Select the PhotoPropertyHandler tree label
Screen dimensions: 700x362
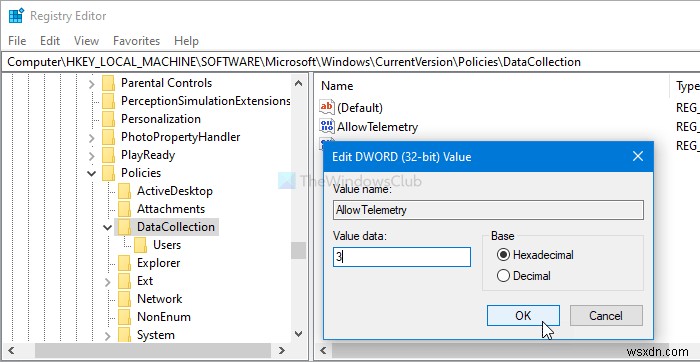coord(180,137)
